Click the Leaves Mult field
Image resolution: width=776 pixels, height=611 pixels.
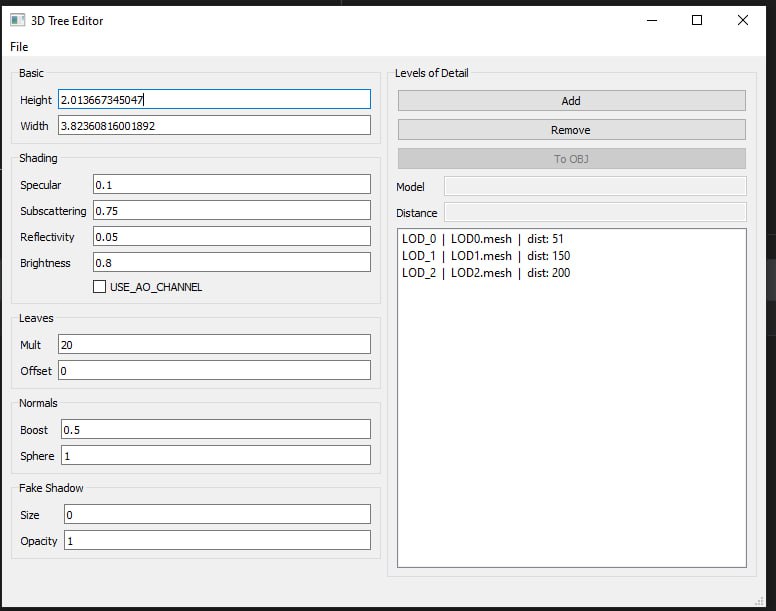[214, 344]
